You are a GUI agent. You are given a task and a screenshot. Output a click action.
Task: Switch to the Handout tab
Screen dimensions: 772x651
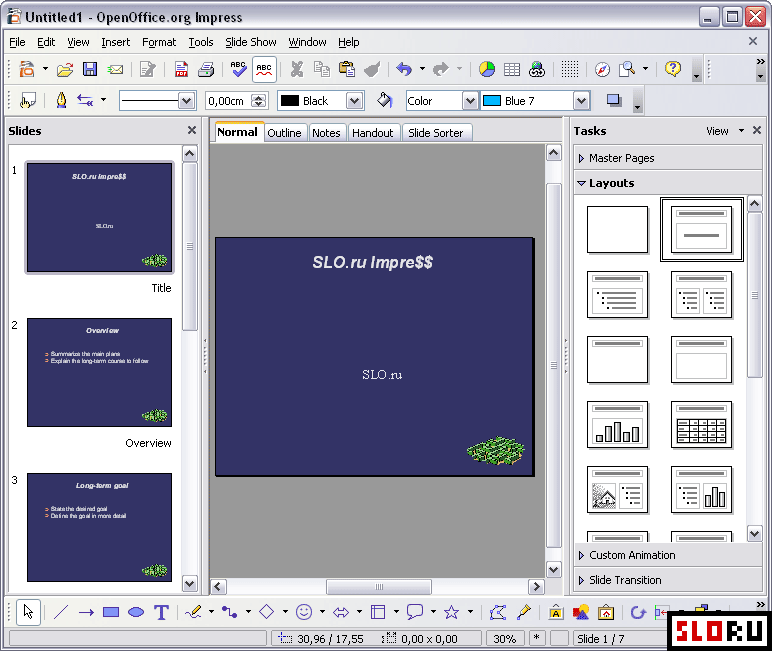click(373, 133)
